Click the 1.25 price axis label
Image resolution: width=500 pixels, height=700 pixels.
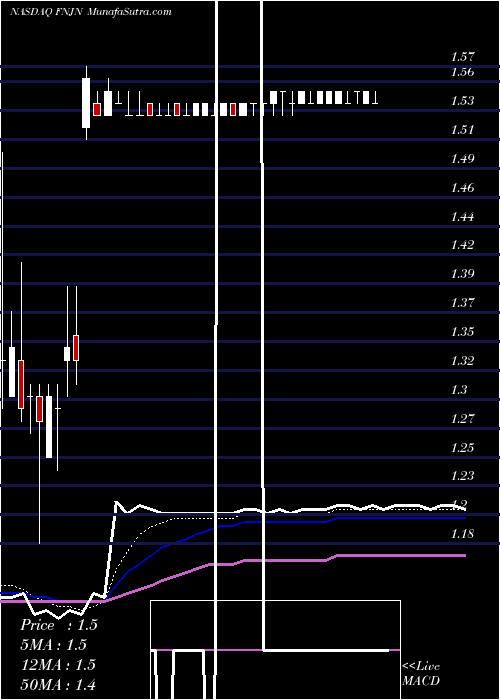coord(462,448)
